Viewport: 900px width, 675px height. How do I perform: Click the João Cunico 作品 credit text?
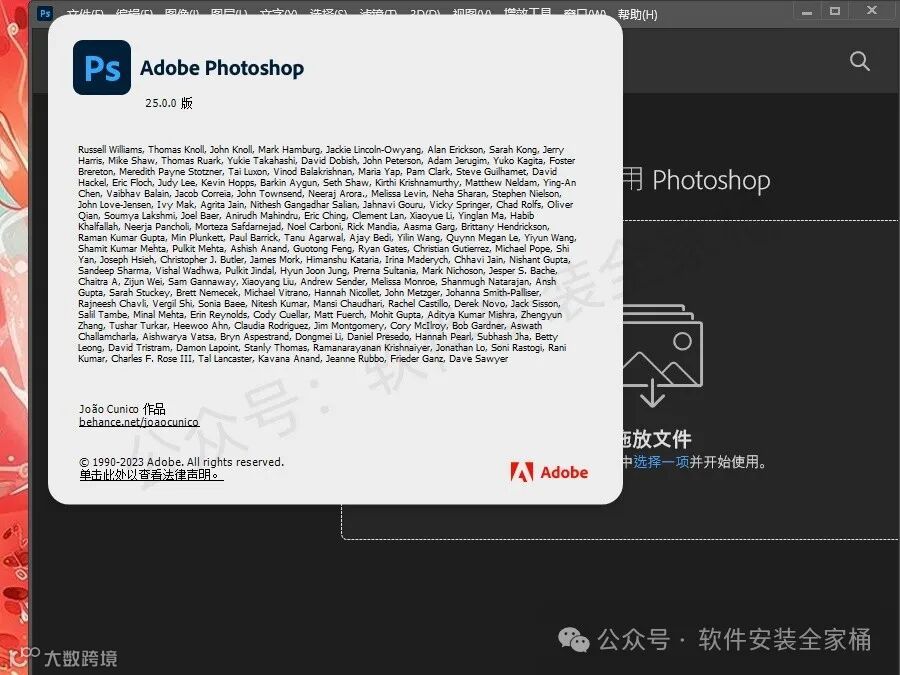tap(122, 409)
